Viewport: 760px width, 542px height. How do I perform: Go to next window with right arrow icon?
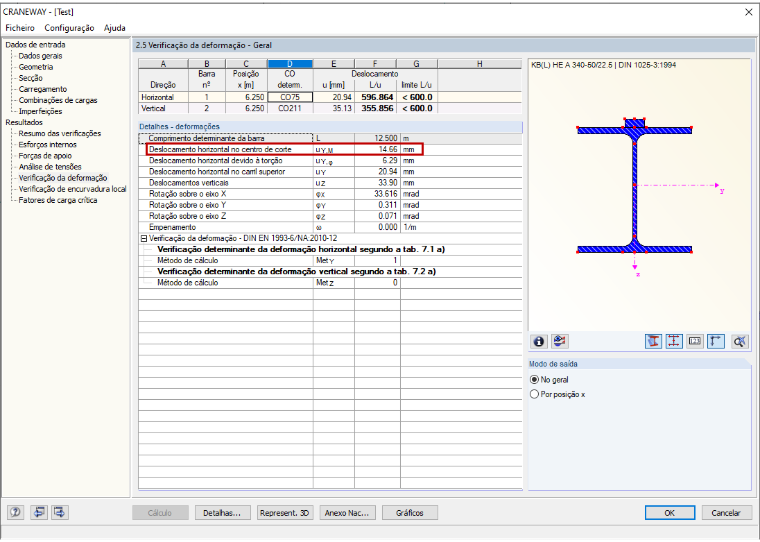click(x=60, y=512)
